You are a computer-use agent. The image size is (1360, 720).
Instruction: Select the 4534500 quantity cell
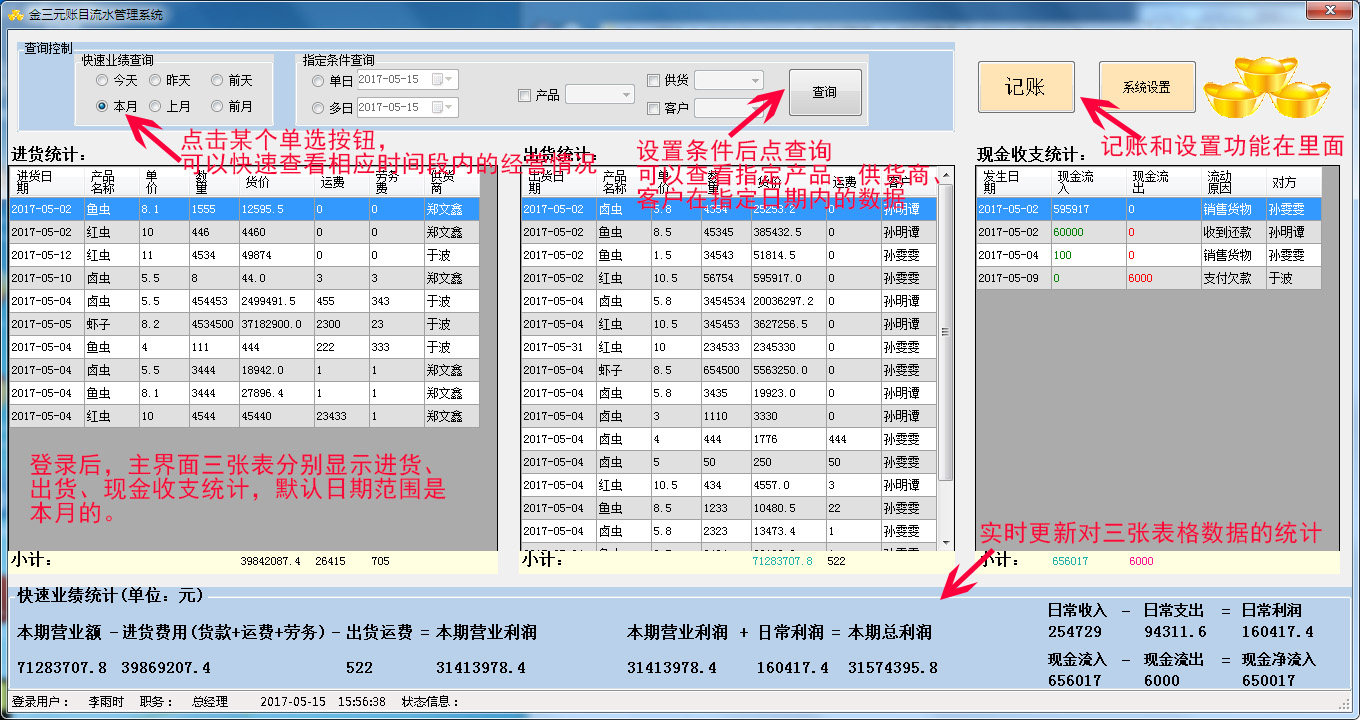pyautogui.click(x=213, y=324)
